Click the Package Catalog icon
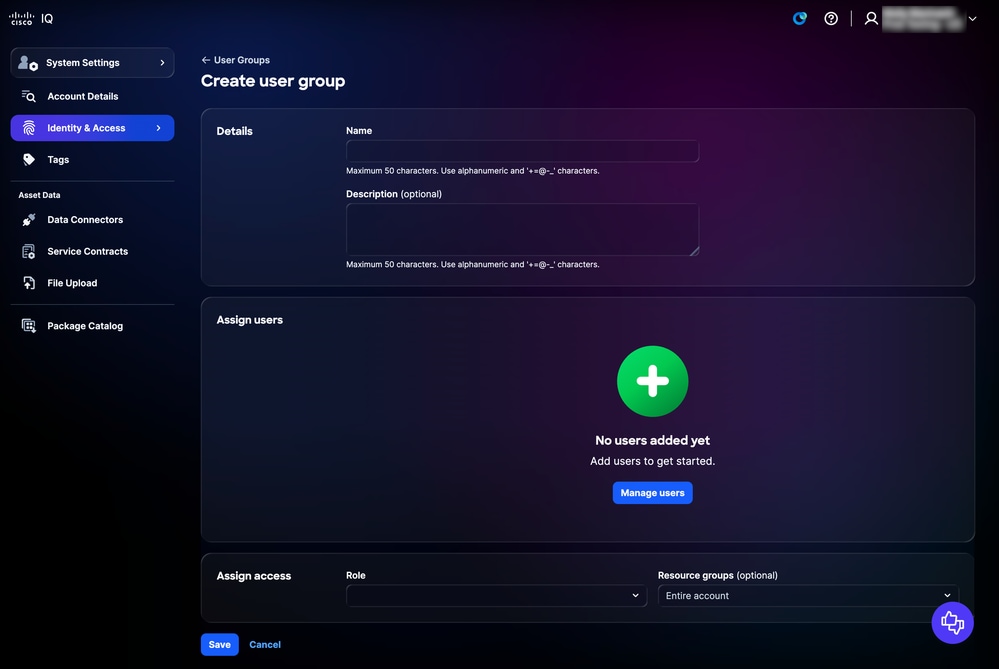This screenshot has height=669, width=999. (x=29, y=326)
